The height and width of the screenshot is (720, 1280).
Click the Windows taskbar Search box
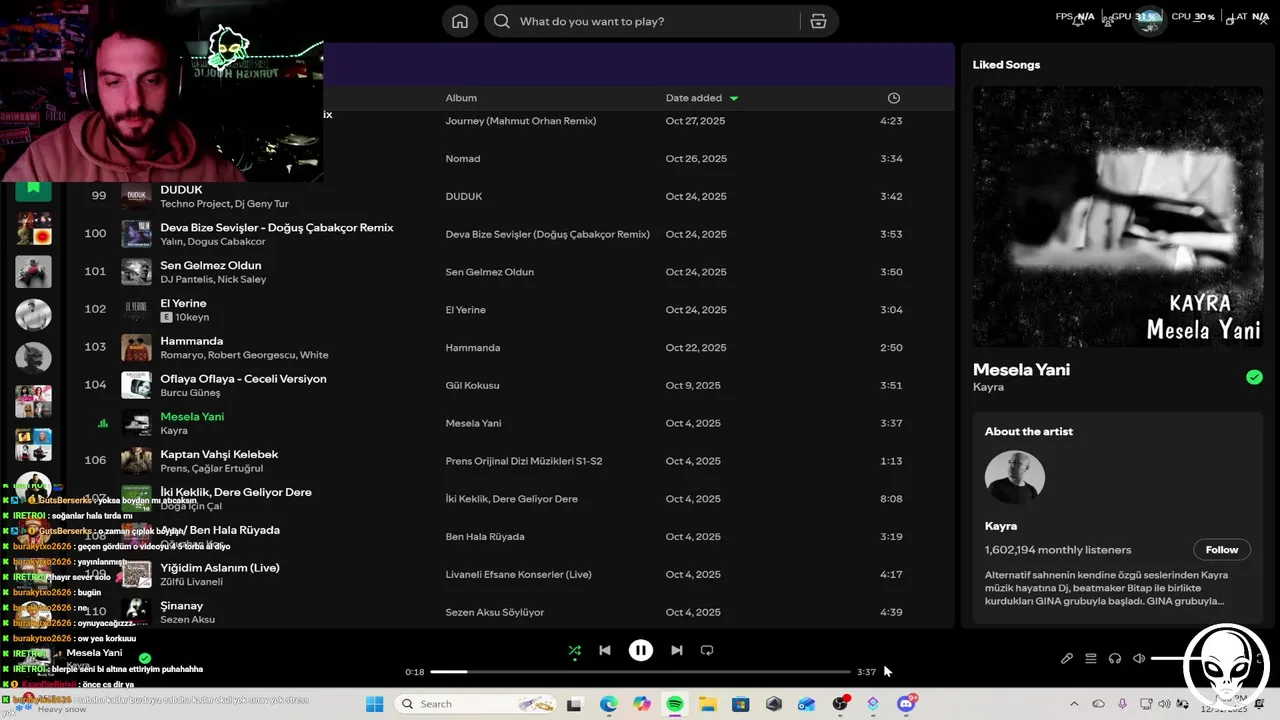474,704
